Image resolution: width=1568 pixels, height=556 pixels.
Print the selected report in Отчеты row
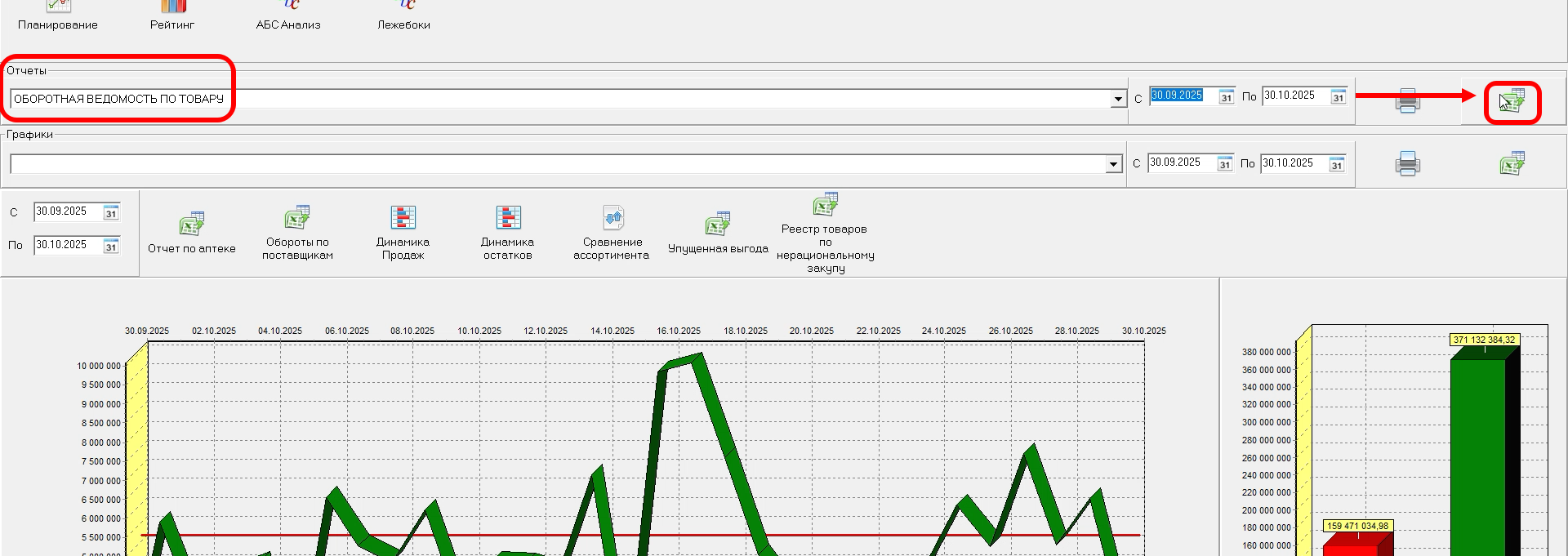(x=1407, y=100)
